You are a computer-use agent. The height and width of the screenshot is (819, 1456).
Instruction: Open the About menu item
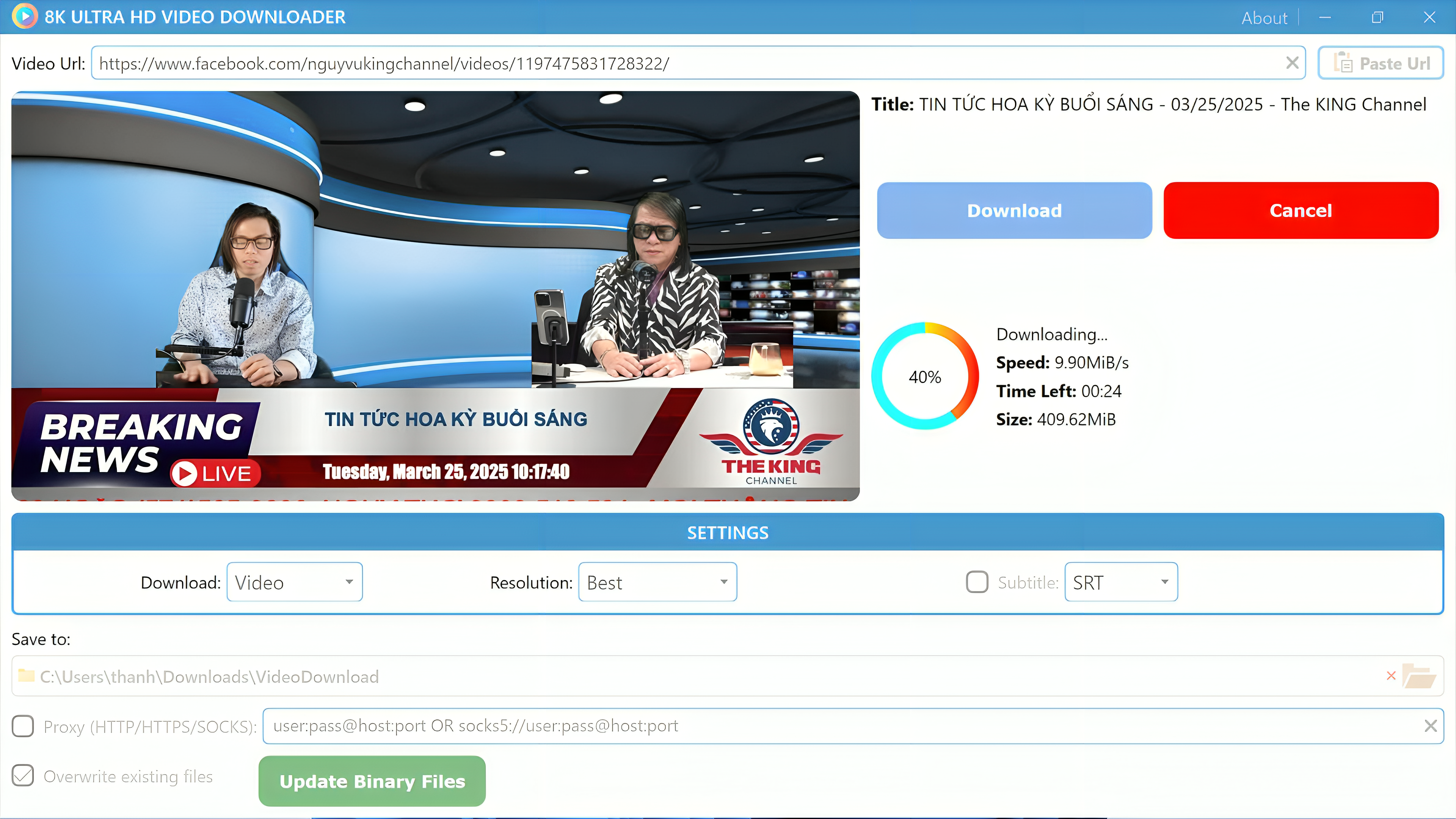coord(1264,18)
